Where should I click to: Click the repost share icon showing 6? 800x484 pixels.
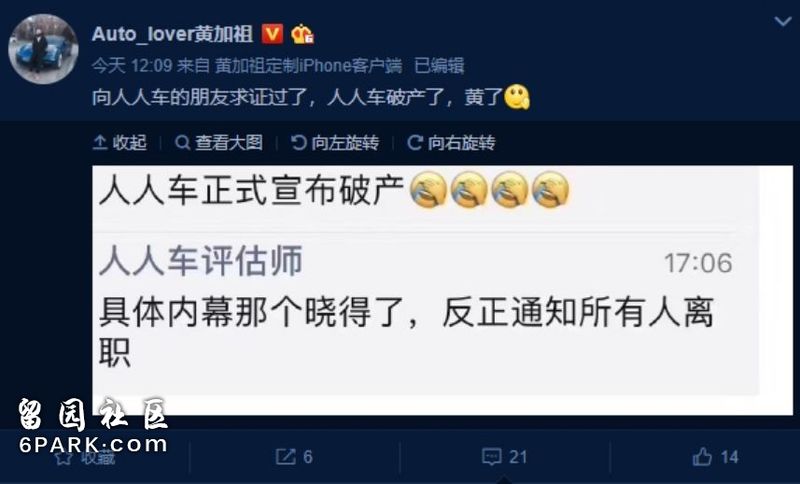[x=294, y=456]
